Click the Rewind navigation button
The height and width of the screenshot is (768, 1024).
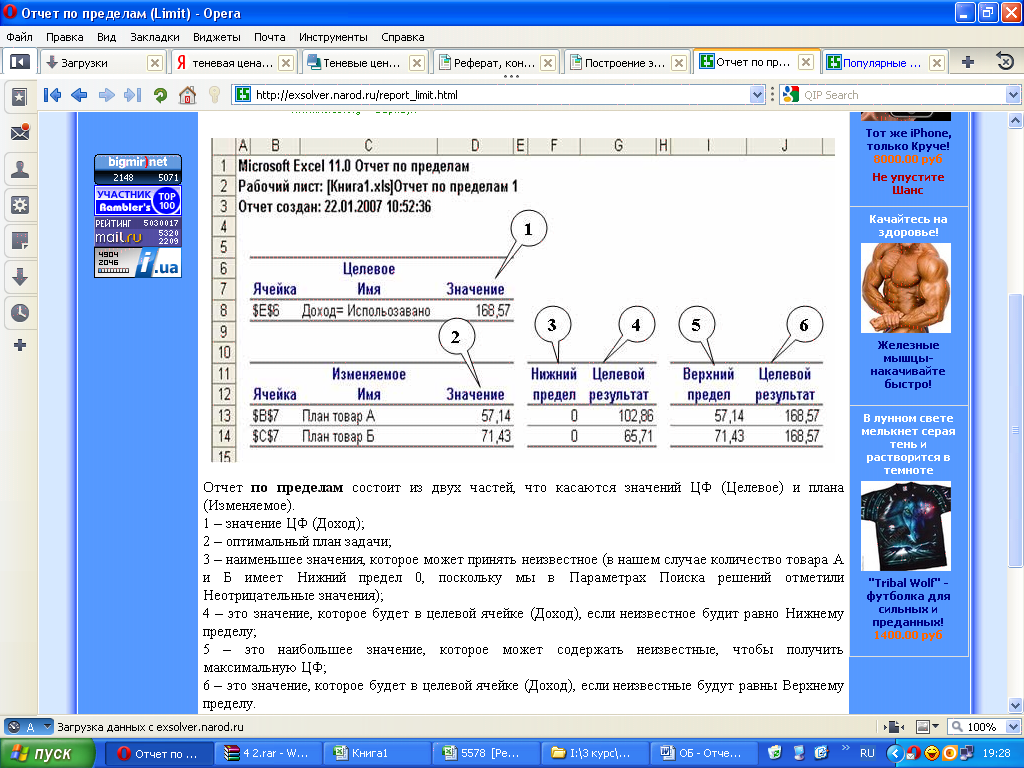(x=52, y=95)
